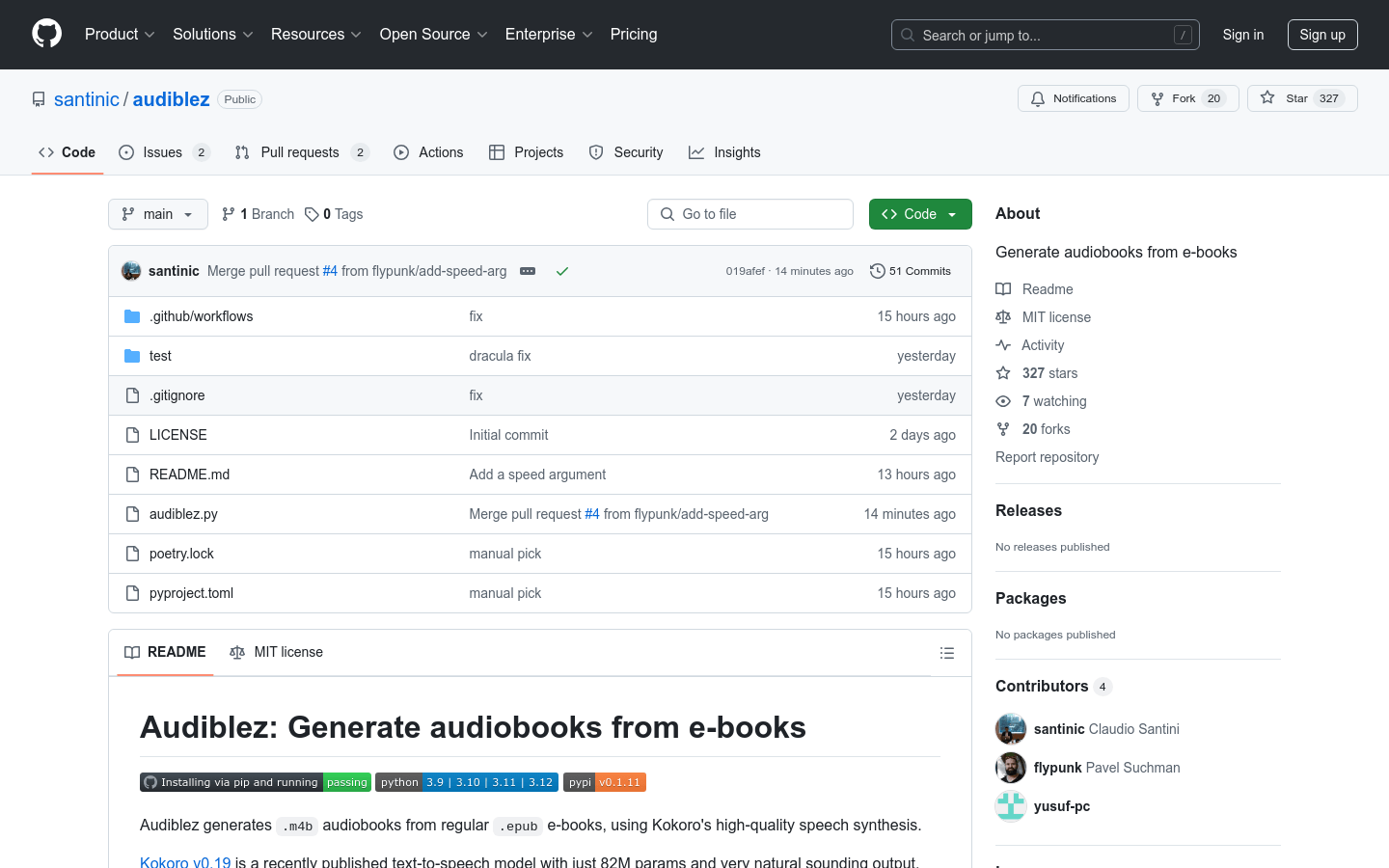The image size is (1389, 868).
Task: Open the Projects tab
Action: tap(527, 152)
